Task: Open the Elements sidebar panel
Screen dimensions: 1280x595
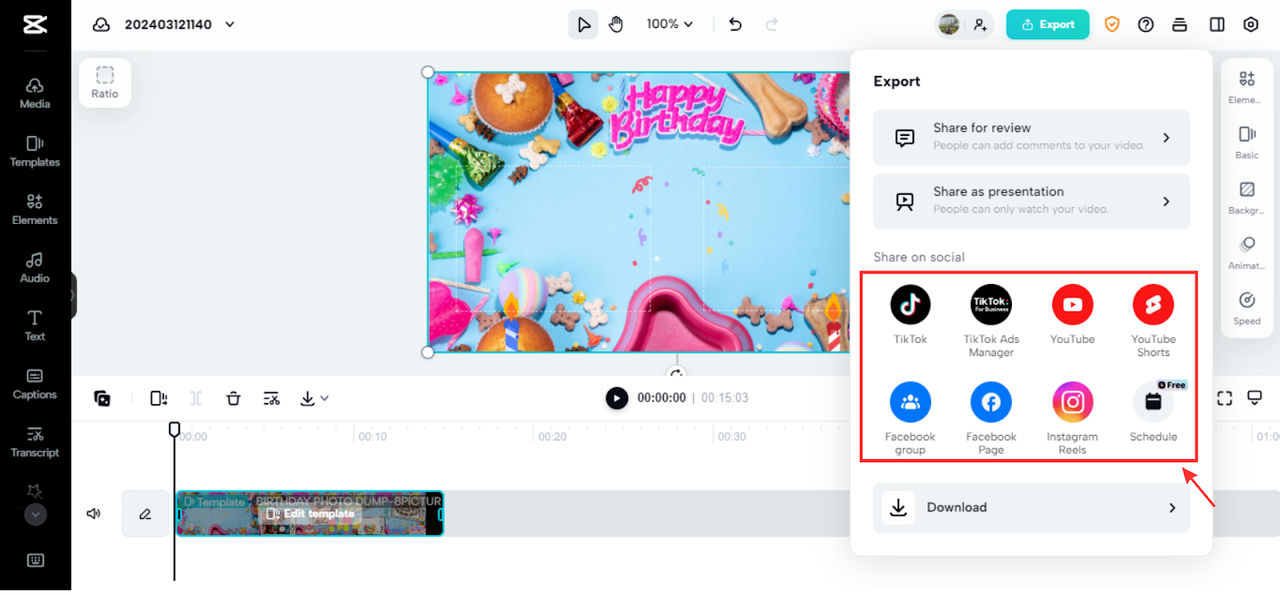Action: 35,209
